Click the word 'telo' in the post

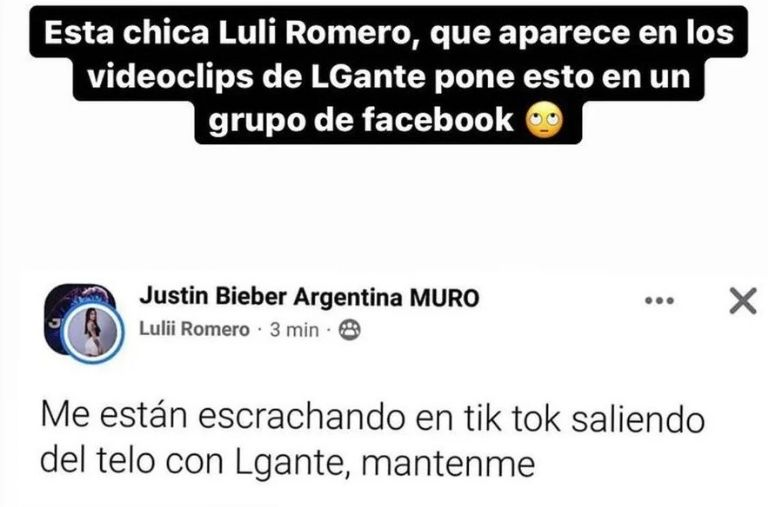[x=125, y=461]
